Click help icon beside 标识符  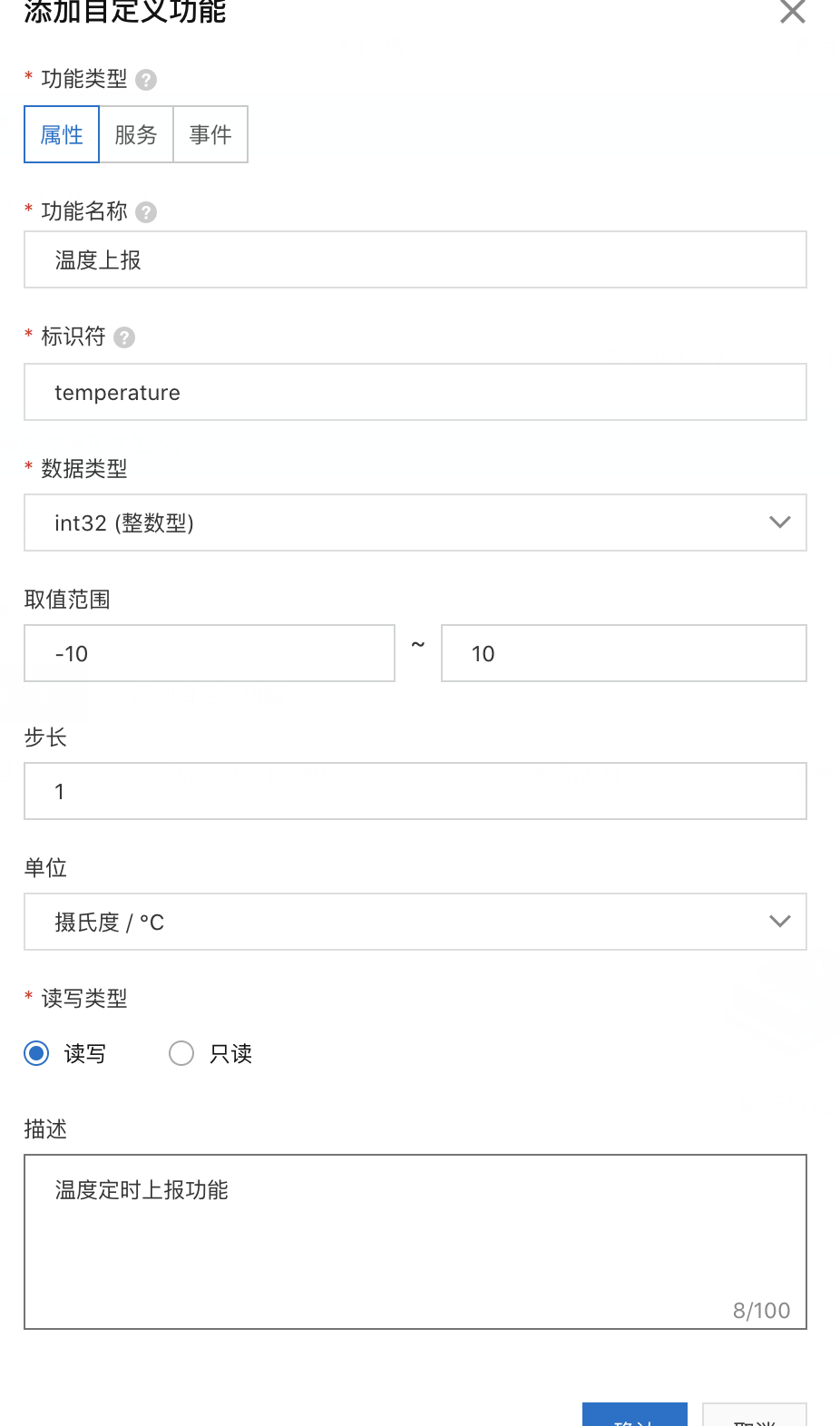coord(124,337)
